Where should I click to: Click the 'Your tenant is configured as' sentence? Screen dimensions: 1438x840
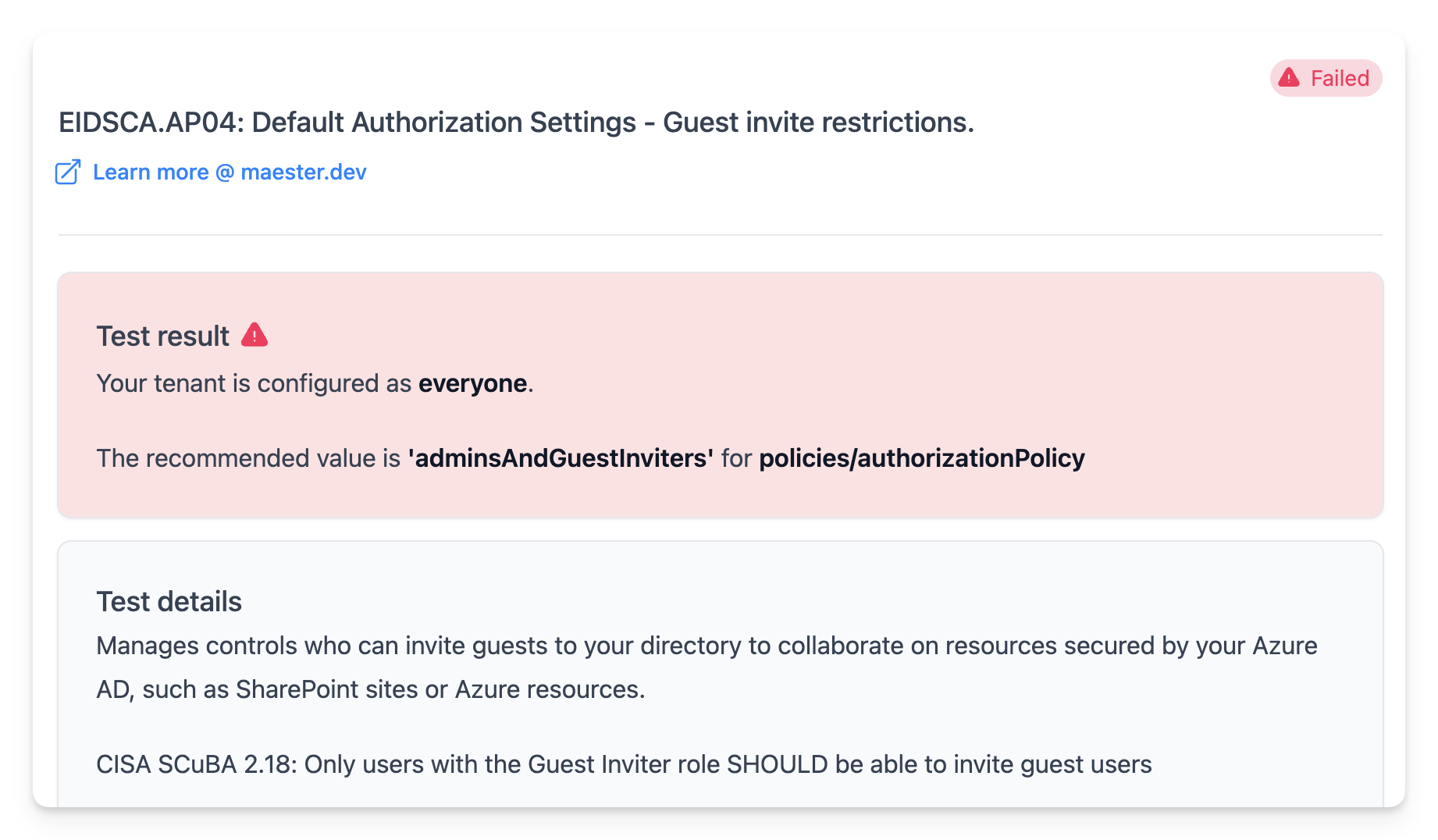(254, 383)
